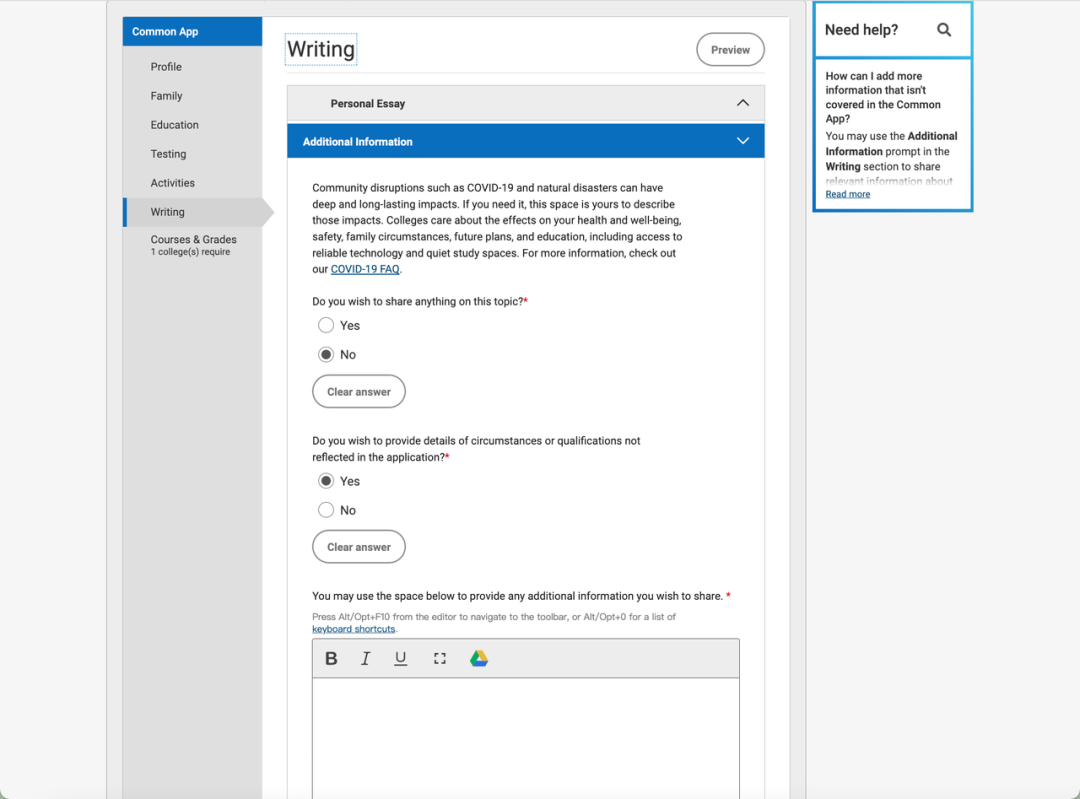Click the Need help search magnifier icon
Screen dimensions: 1080x799
pos(944,30)
